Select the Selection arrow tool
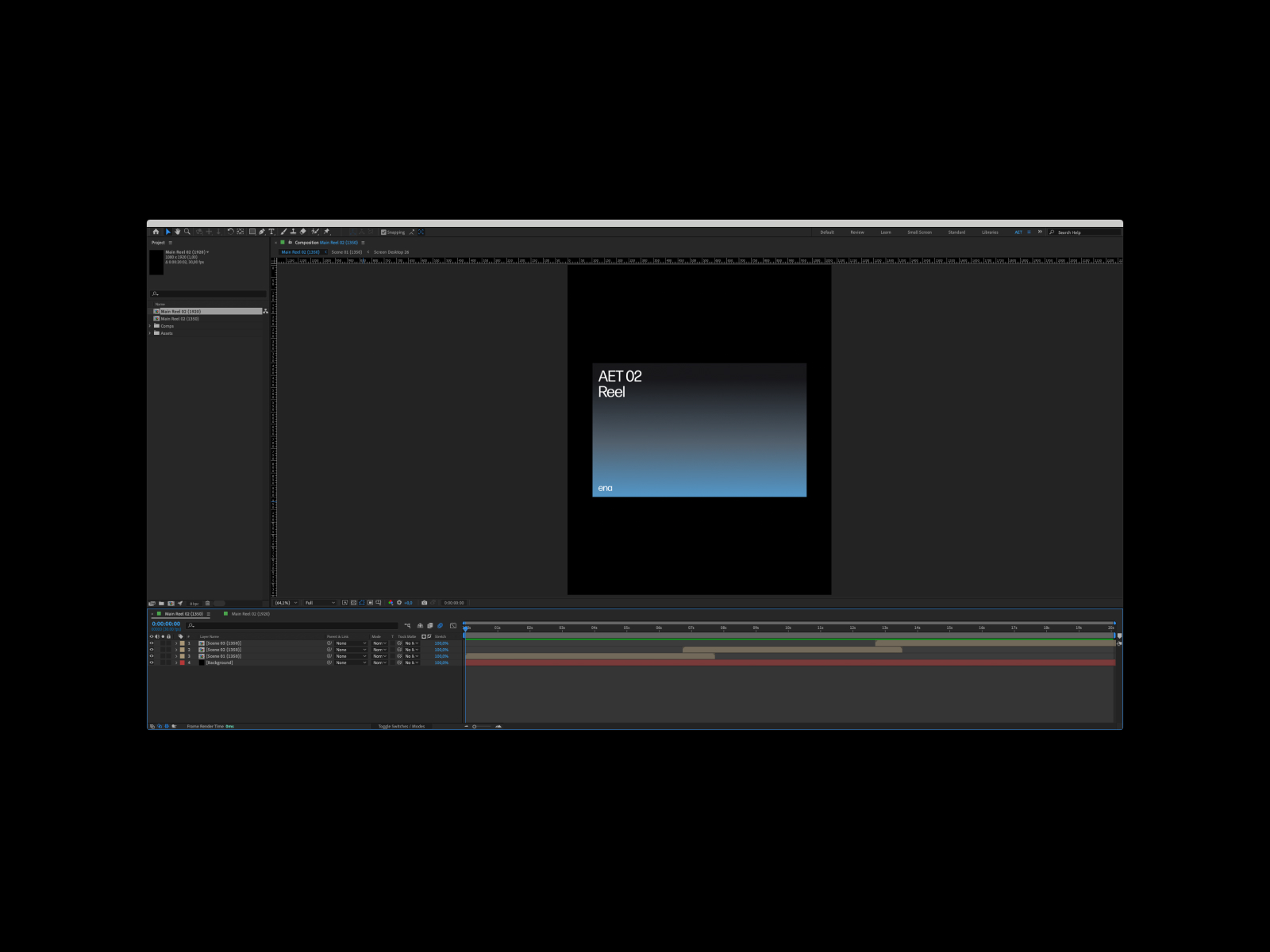The width and height of the screenshot is (1270, 952). [x=168, y=232]
